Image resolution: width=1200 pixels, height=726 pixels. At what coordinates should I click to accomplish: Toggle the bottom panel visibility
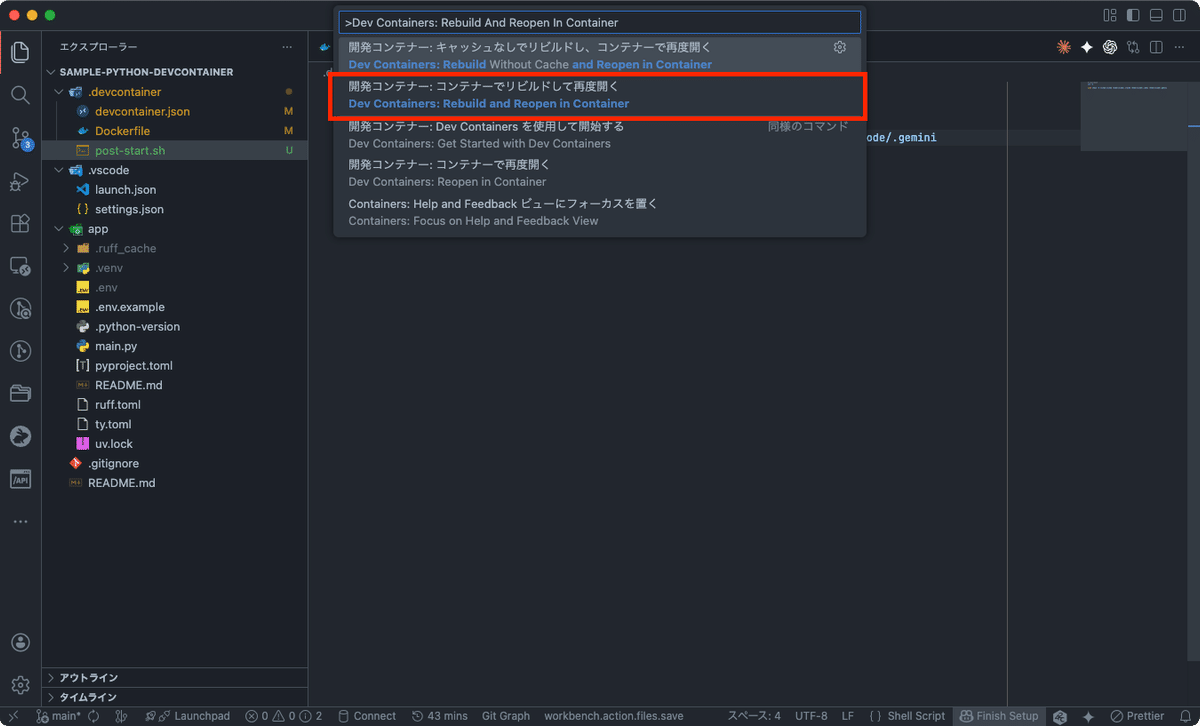click(x=1155, y=15)
